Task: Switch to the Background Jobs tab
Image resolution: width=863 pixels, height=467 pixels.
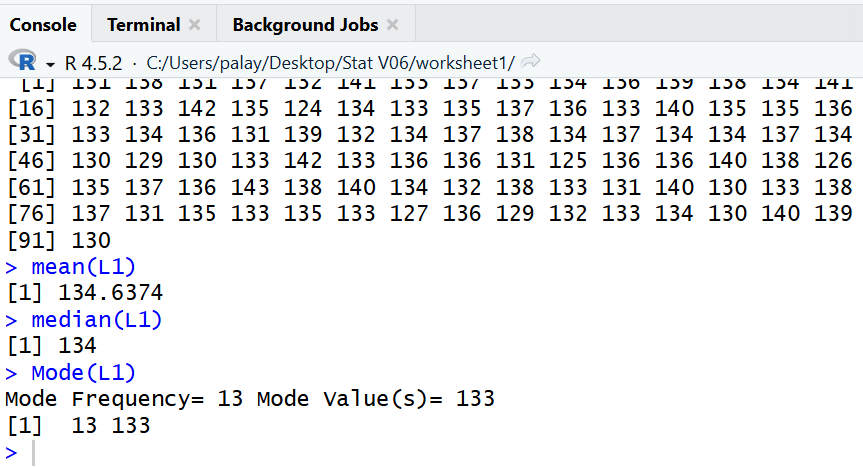Action: click(x=305, y=24)
